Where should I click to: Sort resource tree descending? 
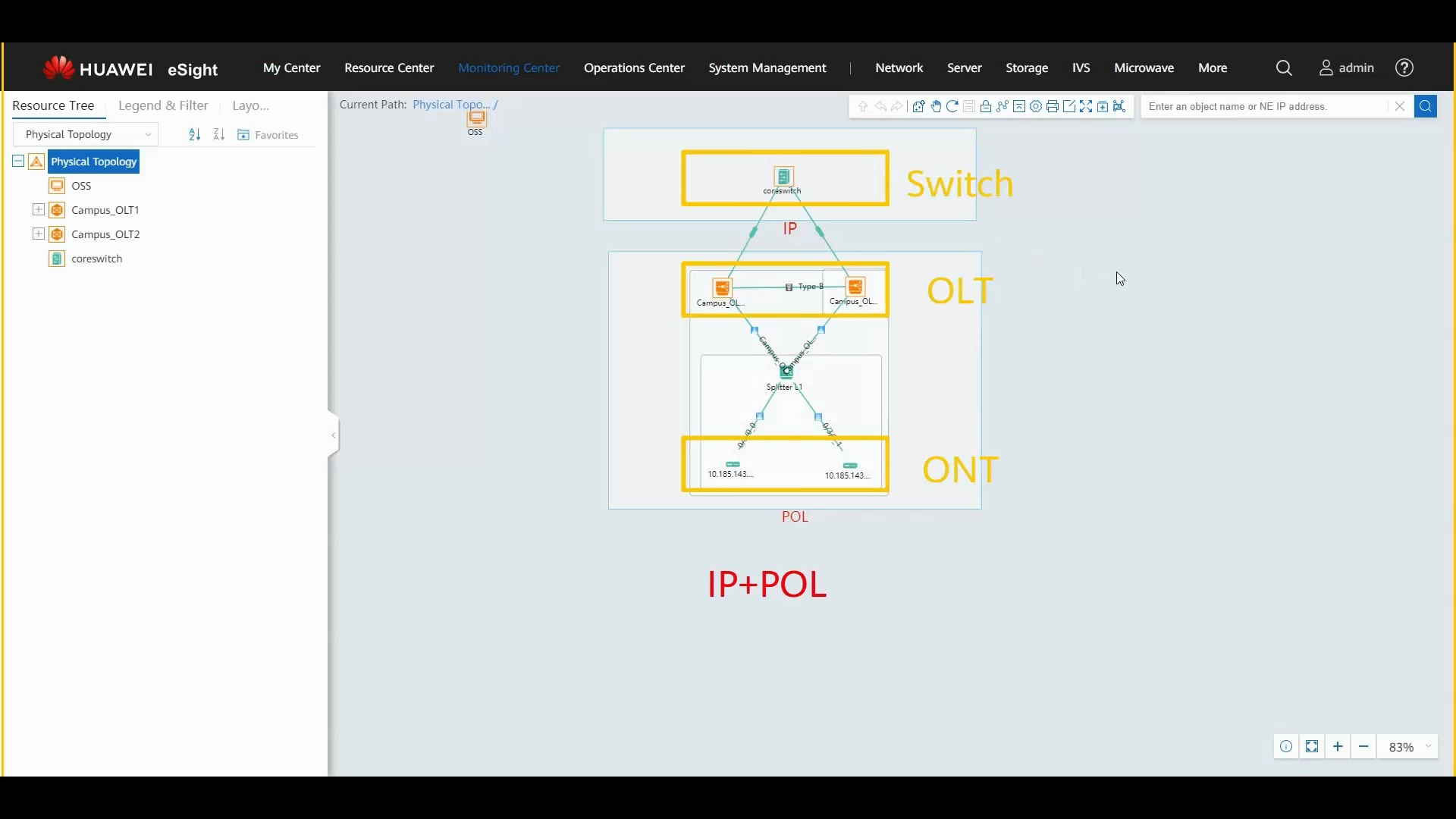(219, 135)
